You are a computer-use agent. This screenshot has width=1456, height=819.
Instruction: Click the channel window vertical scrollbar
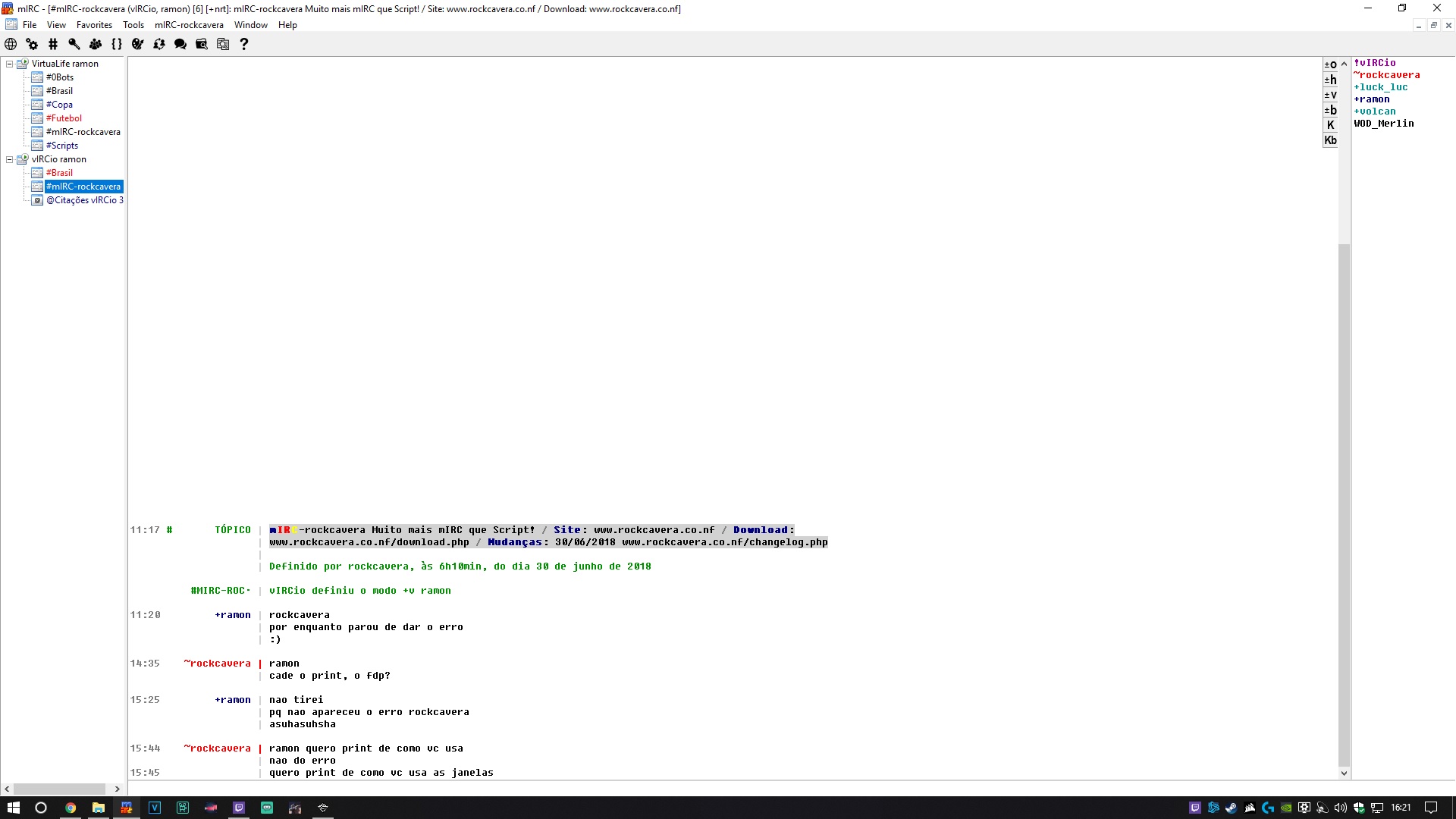pos(1344,504)
